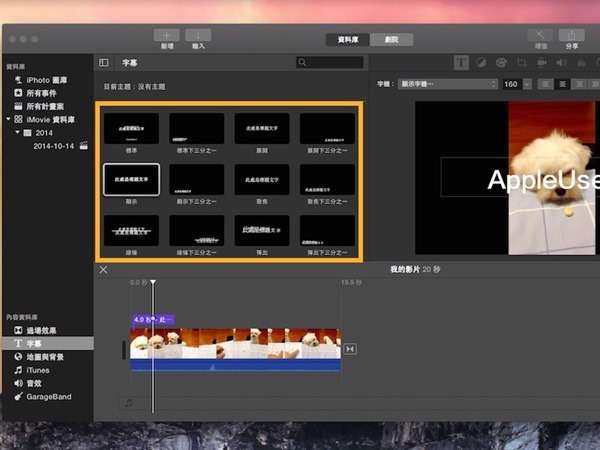600x450 pixels.
Task: Select the 標準 (Standard) title thumbnail
Action: pyautogui.click(x=132, y=127)
